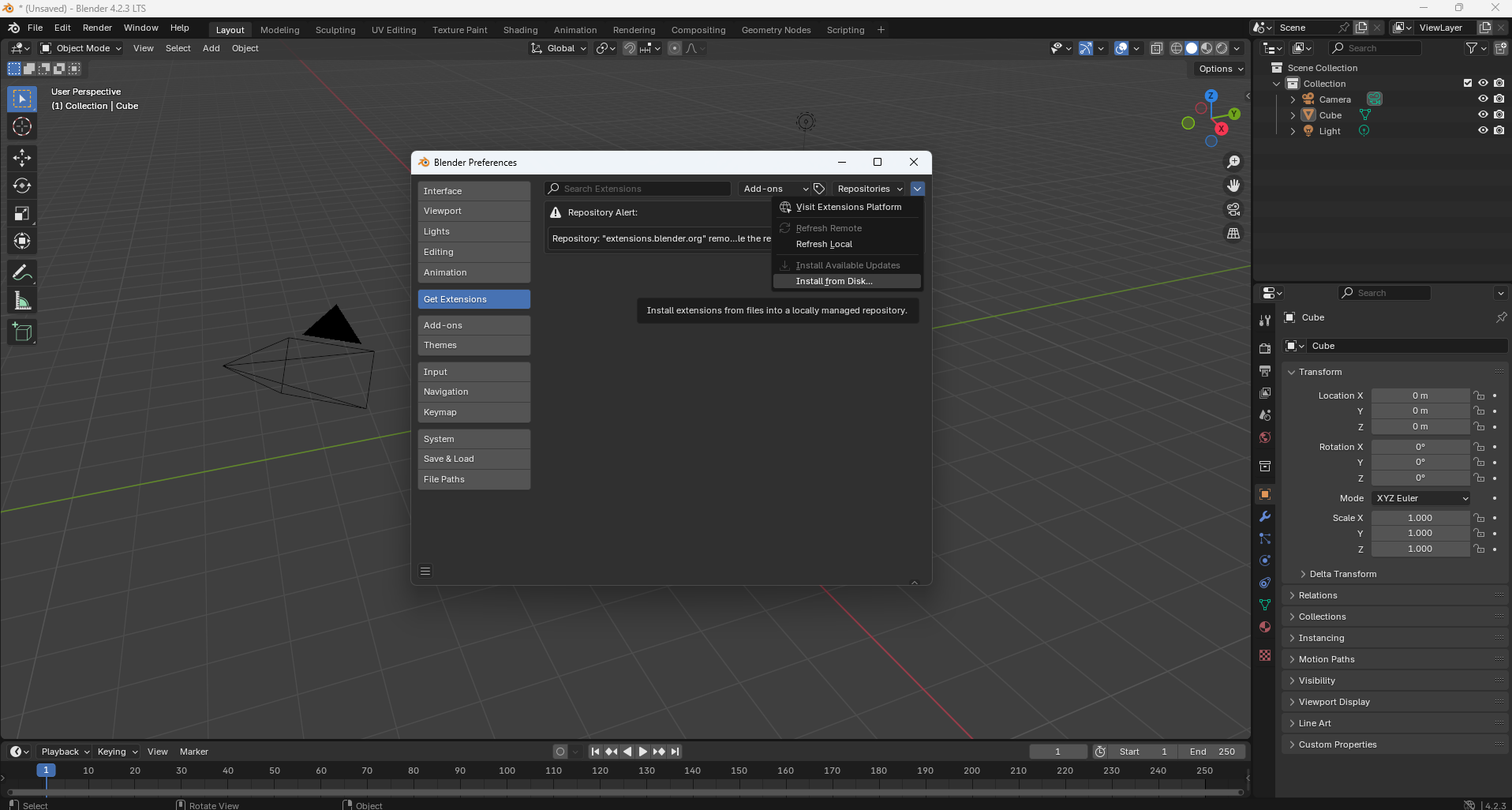The image size is (1512, 810).
Task: Hide Camera in viewport via eye icon
Action: coord(1483,99)
